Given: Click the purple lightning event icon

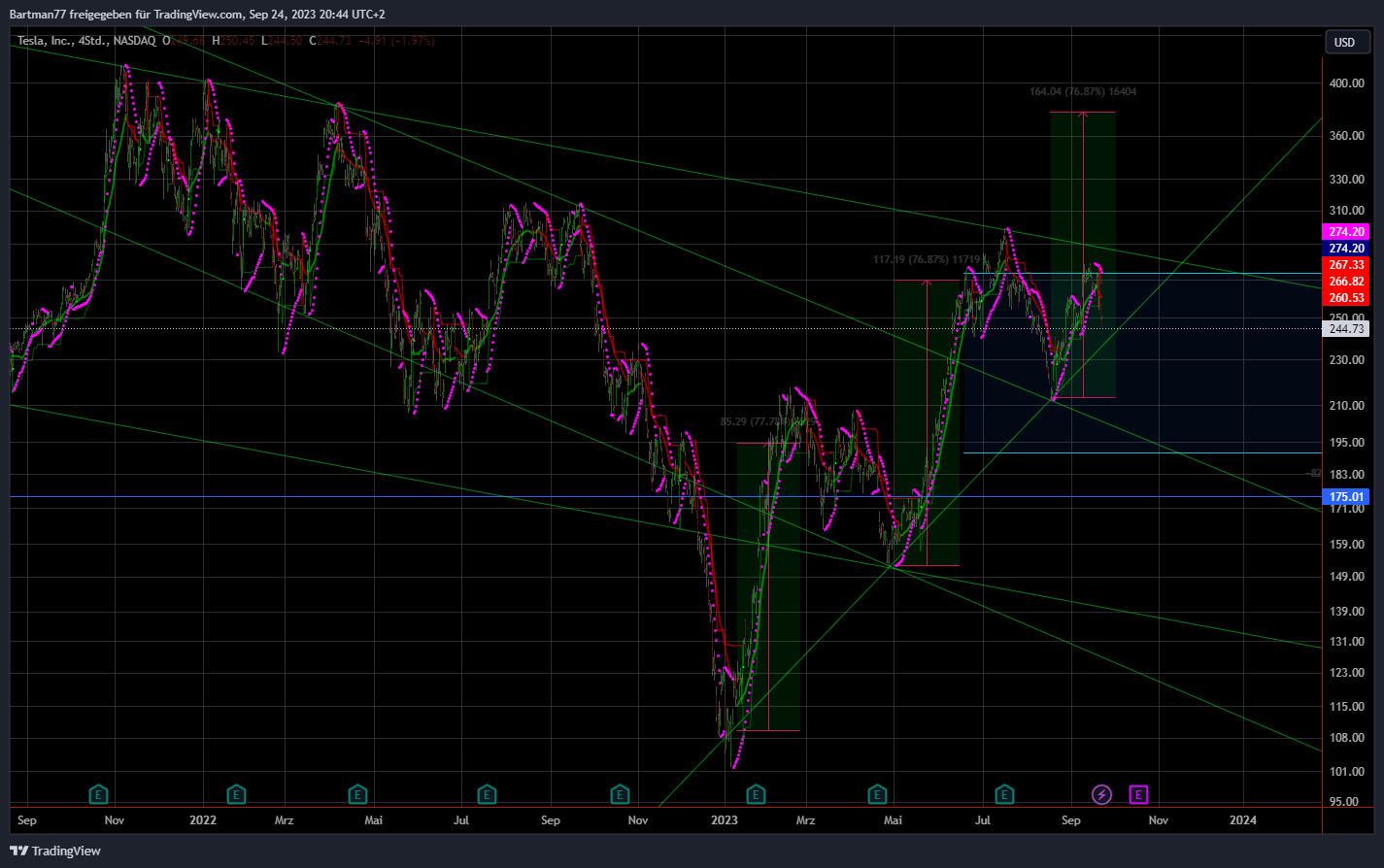Looking at the screenshot, I should (x=1101, y=795).
